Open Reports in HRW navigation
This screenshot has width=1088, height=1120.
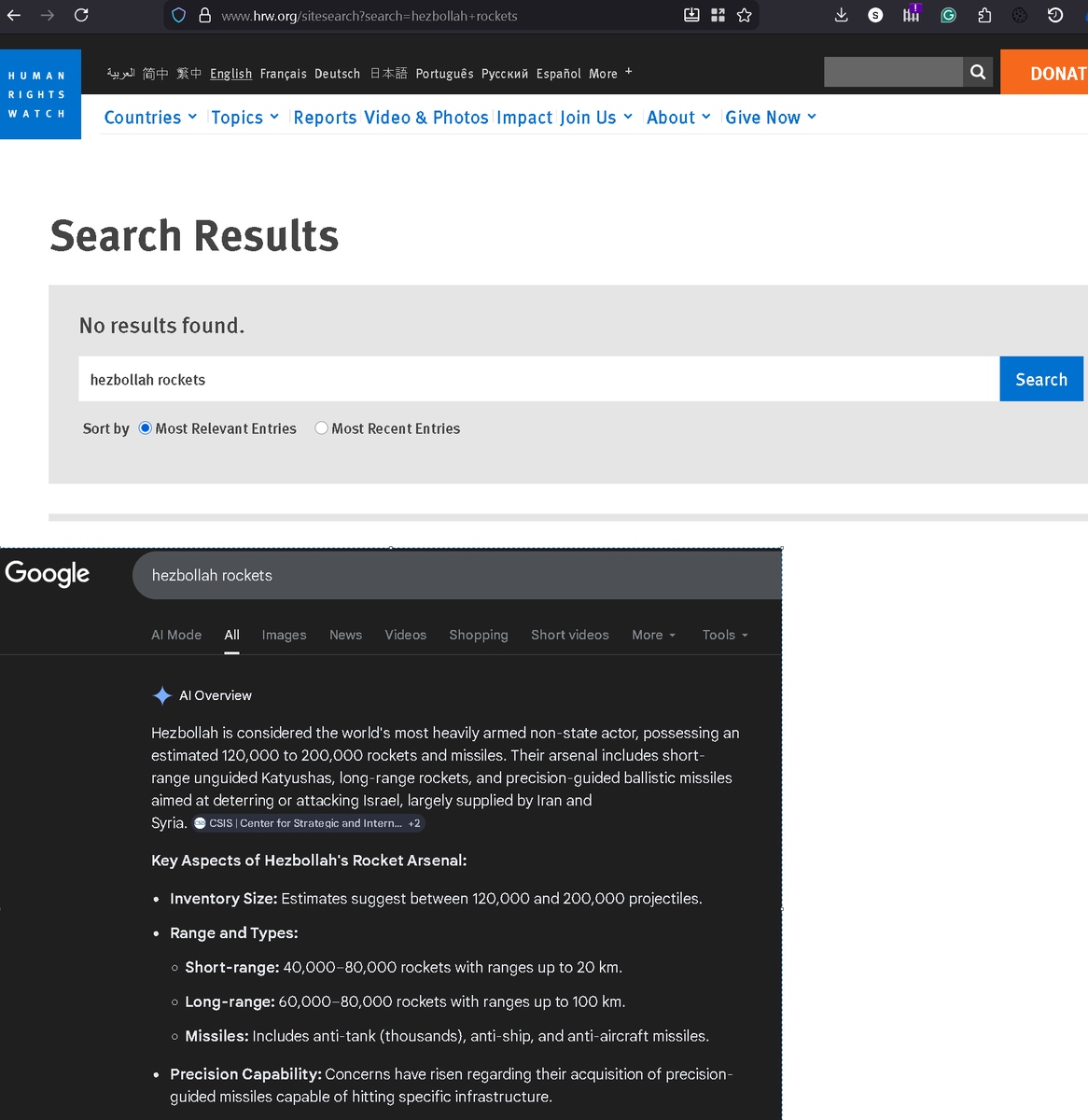pyautogui.click(x=325, y=118)
